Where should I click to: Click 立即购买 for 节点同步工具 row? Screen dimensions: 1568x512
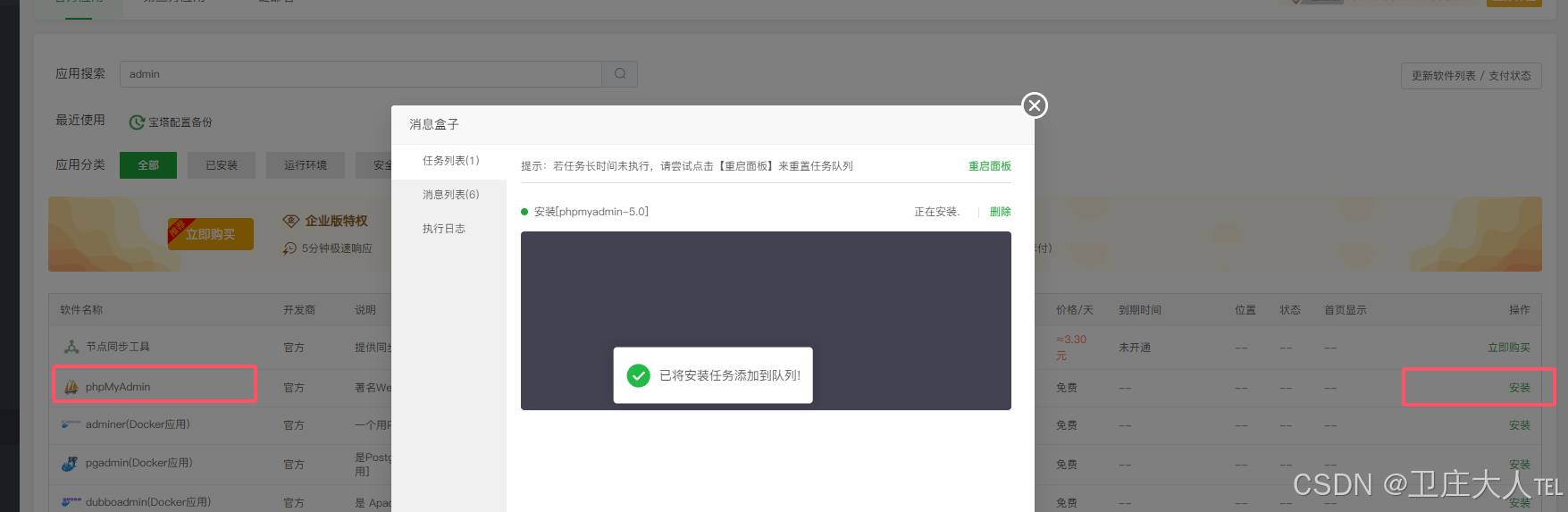pos(1509,348)
